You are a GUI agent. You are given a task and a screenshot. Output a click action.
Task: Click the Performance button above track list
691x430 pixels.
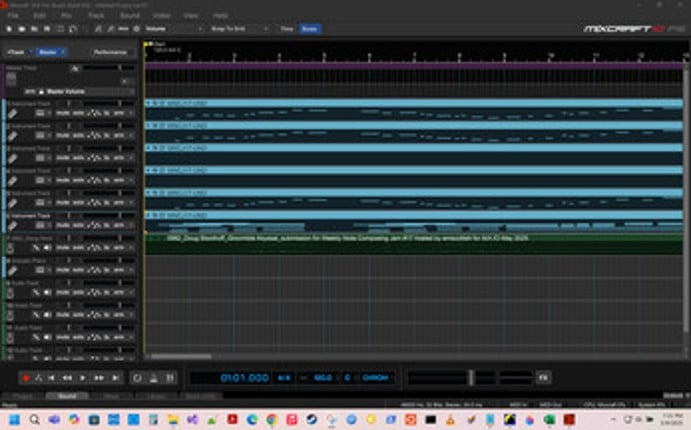click(109, 51)
